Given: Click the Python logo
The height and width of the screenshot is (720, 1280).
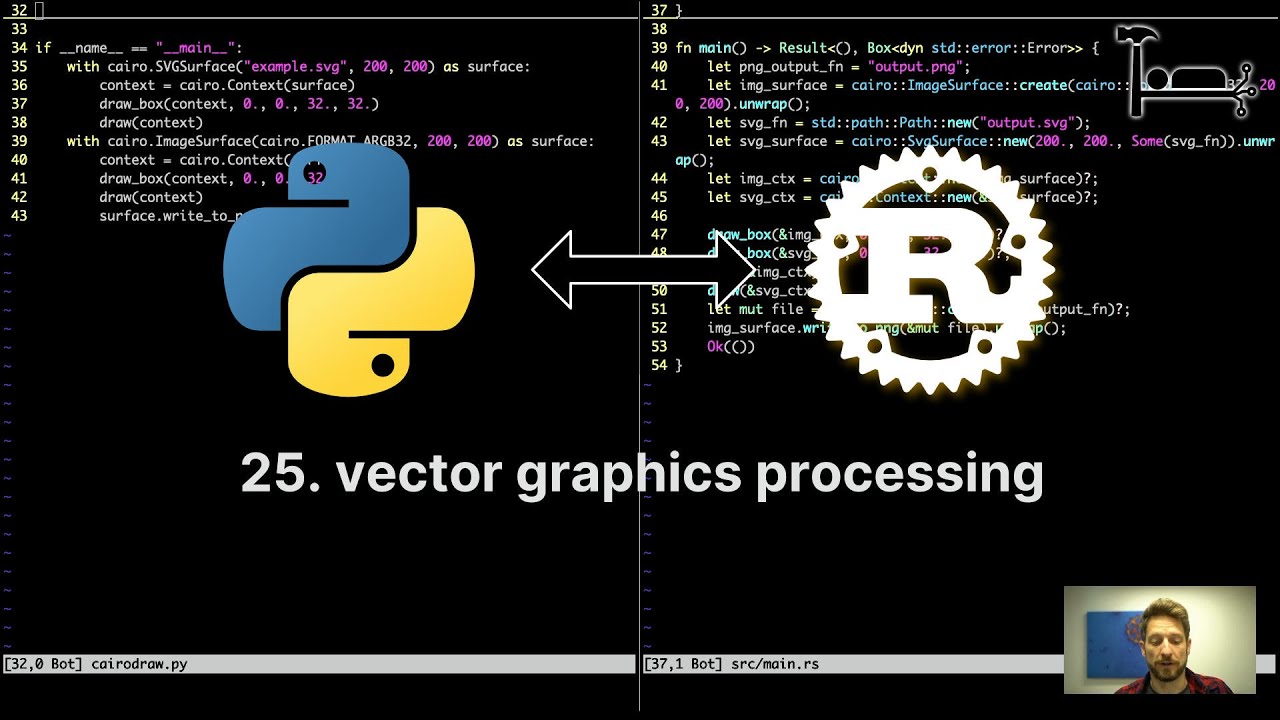Looking at the screenshot, I should coord(349,270).
